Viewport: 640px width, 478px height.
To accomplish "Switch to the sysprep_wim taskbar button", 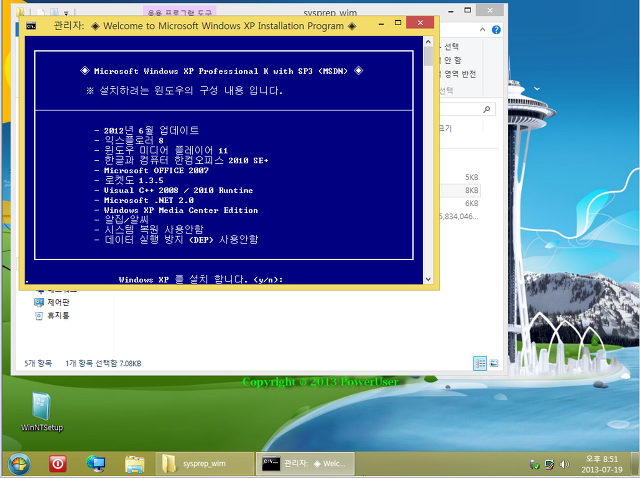I will point(204,464).
